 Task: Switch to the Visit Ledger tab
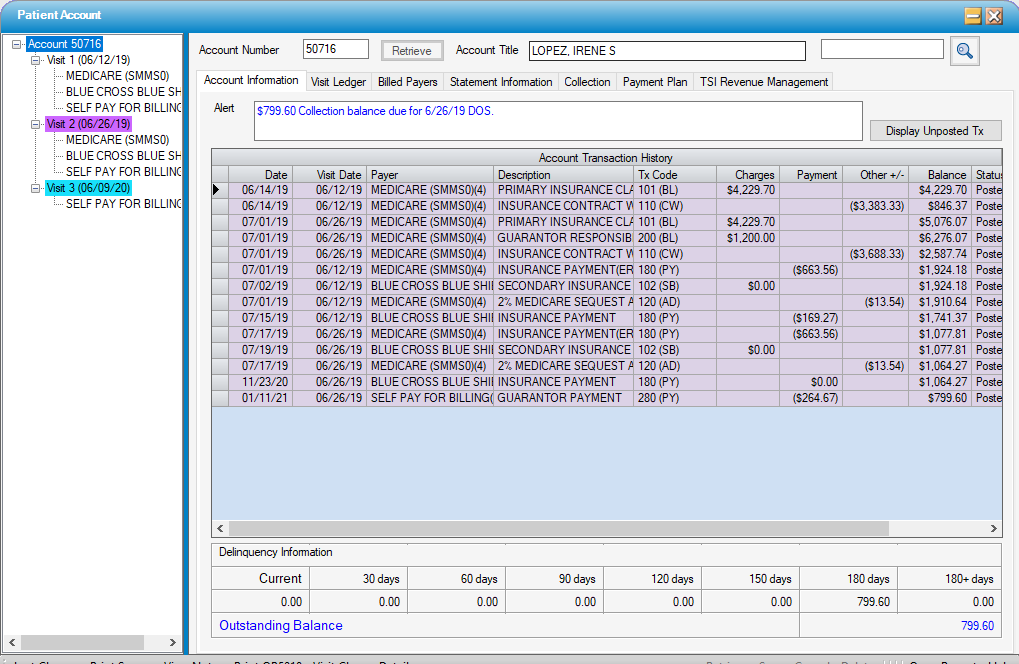pos(338,82)
